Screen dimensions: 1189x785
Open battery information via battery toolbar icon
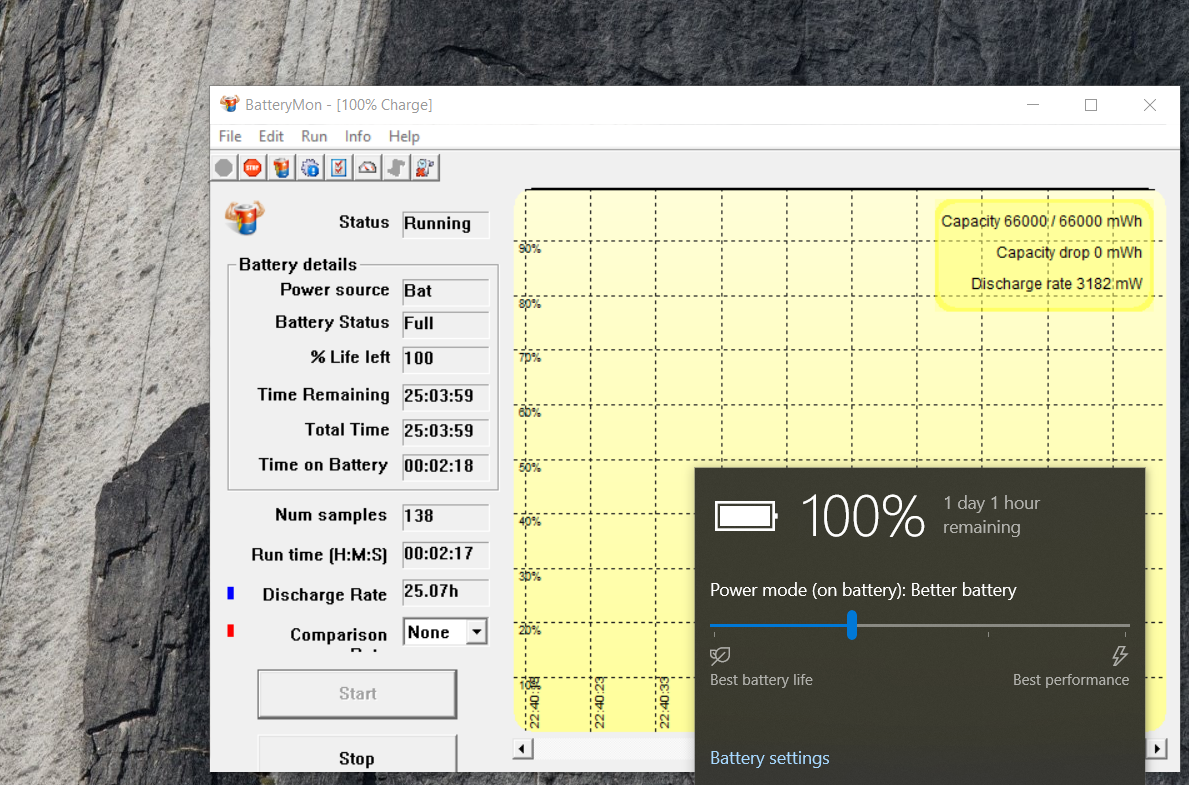click(x=281, y=168)
